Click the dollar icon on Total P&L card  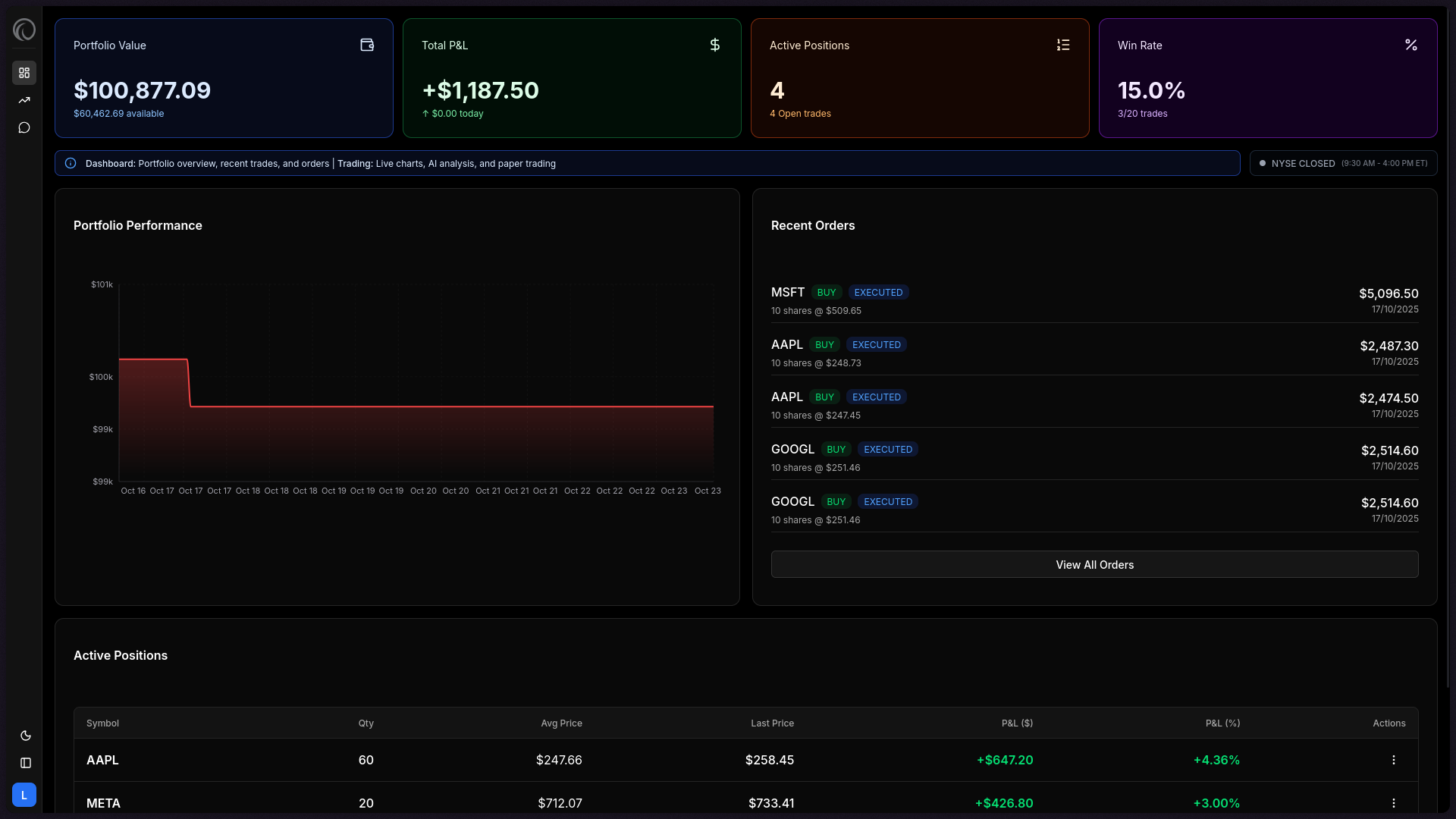tap(714, 45)
